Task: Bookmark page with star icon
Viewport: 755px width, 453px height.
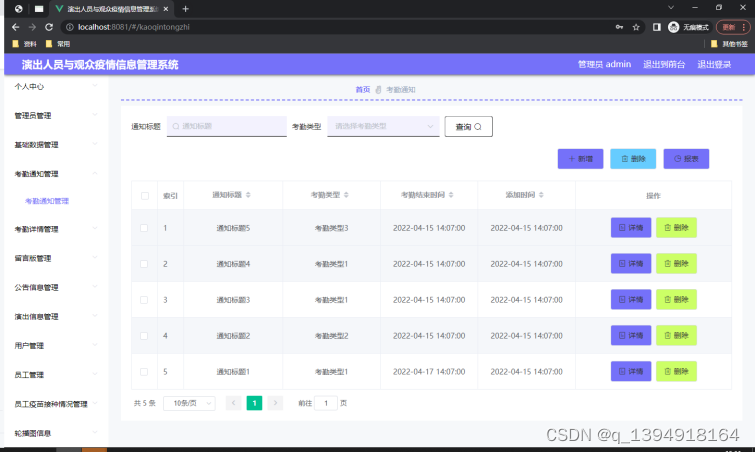Action: tap(636, 27)
